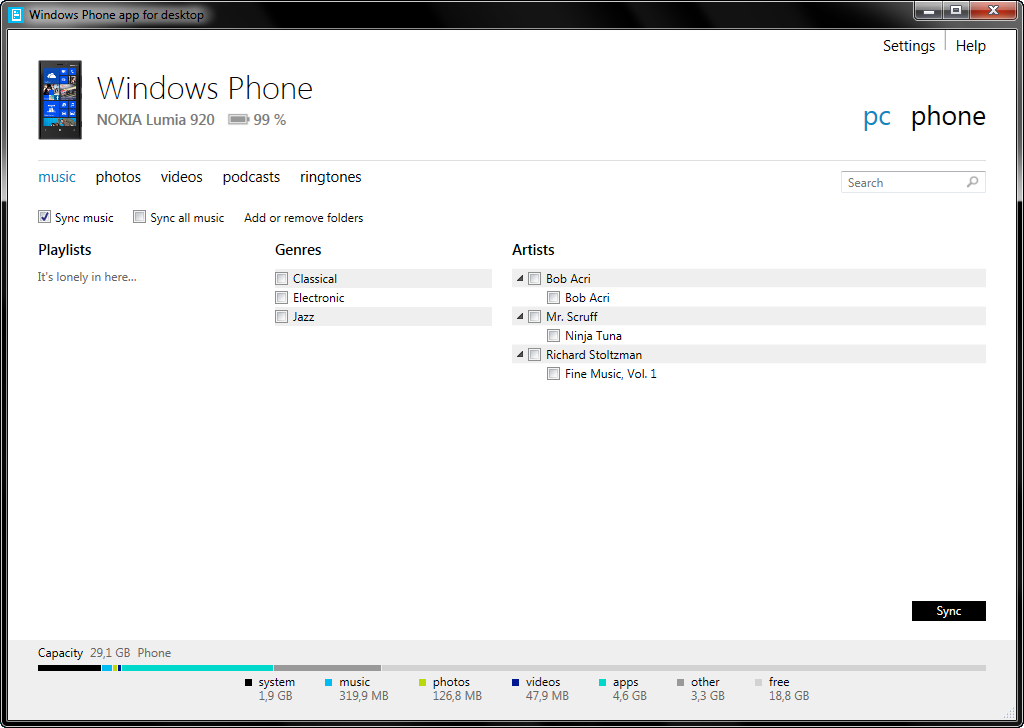Click the Windows Phone app title bar icon
Screen dimensions: 1024x728
pyautogui.click(x=16, y=14)
